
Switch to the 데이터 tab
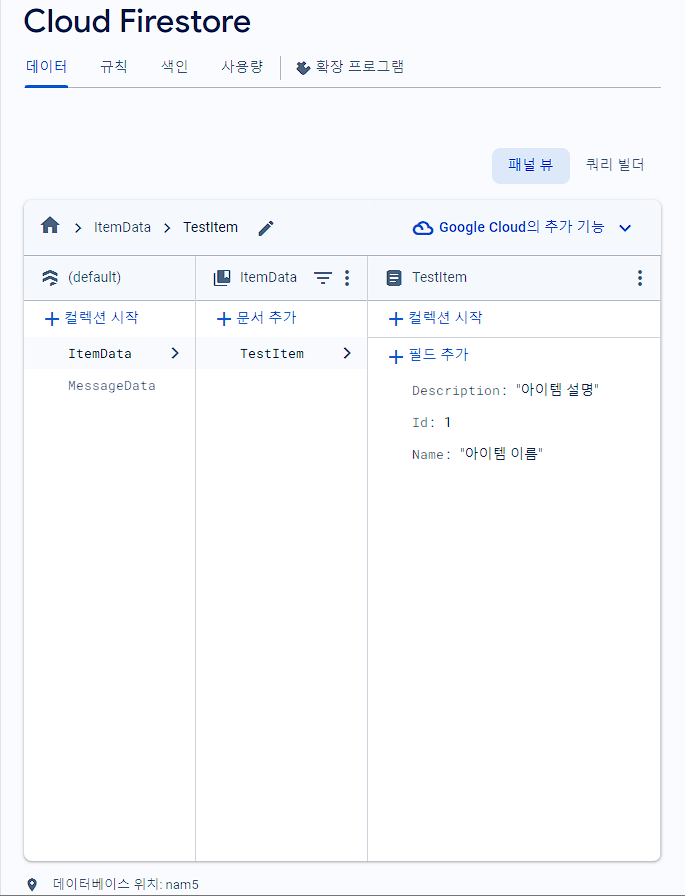click(46, 67)
